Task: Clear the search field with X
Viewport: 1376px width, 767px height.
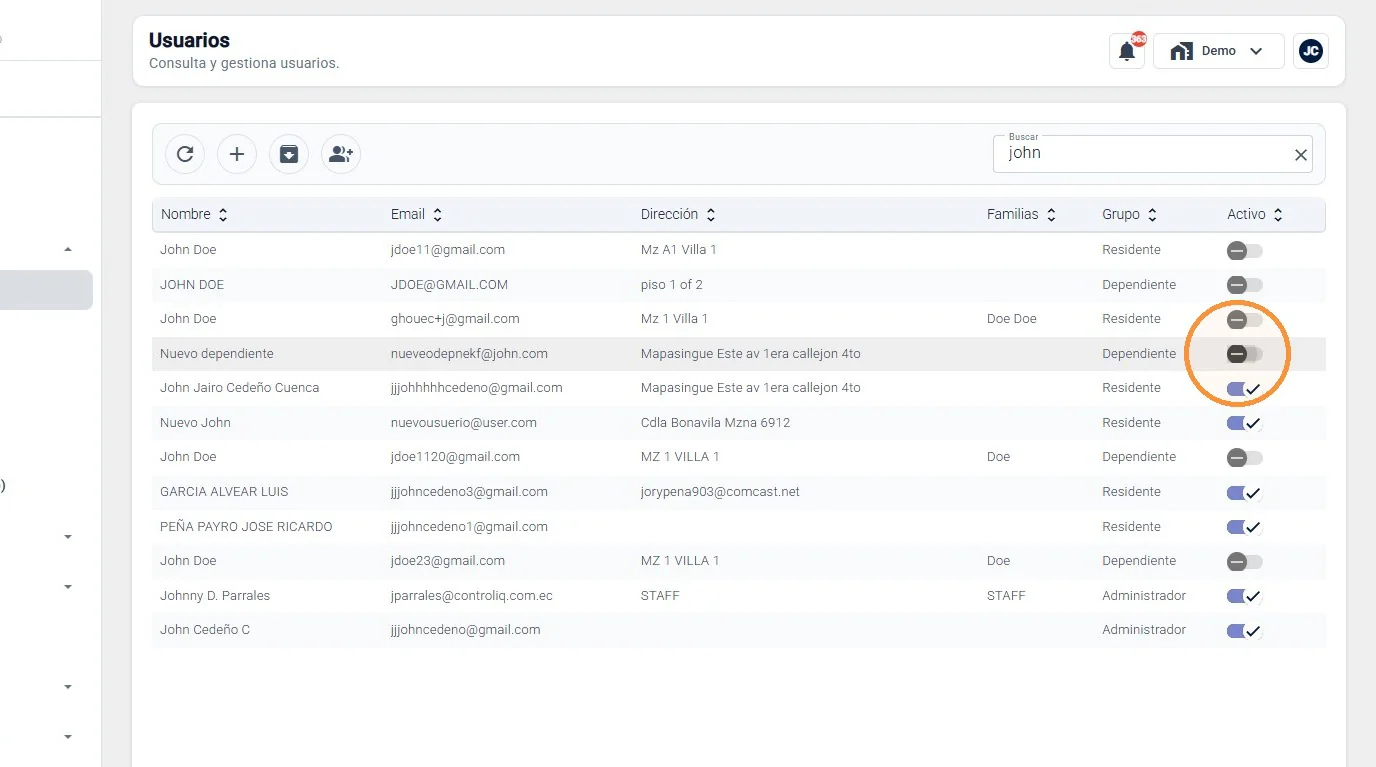Action: point(1301,155)
